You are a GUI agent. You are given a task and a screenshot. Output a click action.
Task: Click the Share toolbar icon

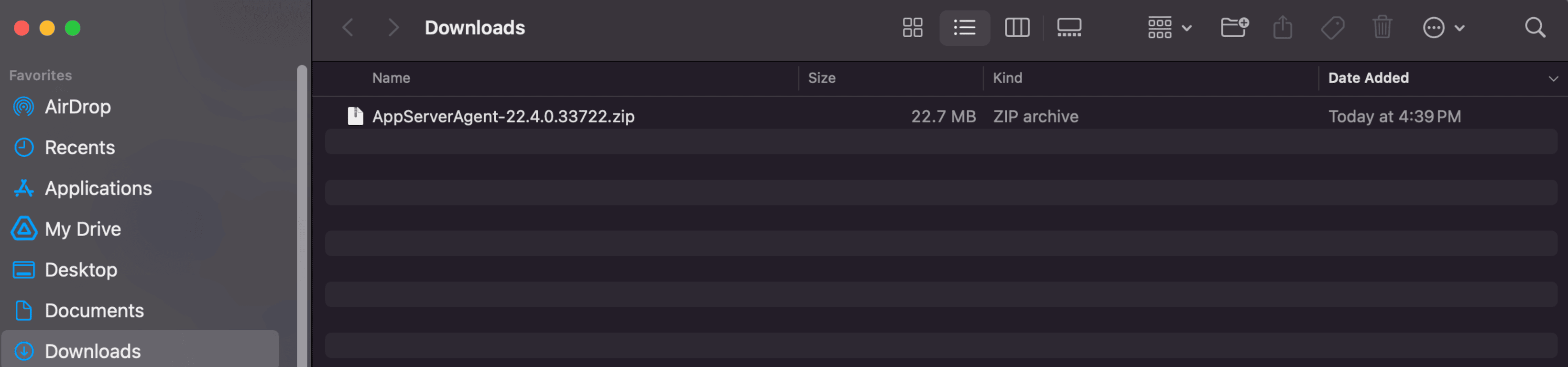[x=1283, y=27]
